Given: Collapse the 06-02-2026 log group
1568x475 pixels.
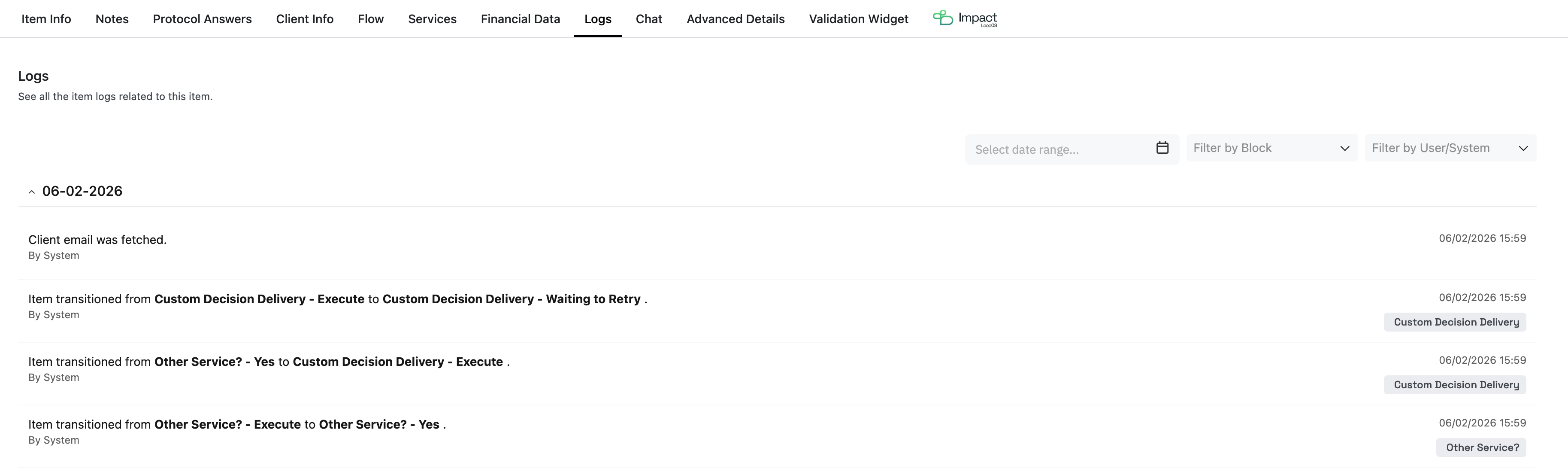Looking at the screenshot, I should point(32,192).
